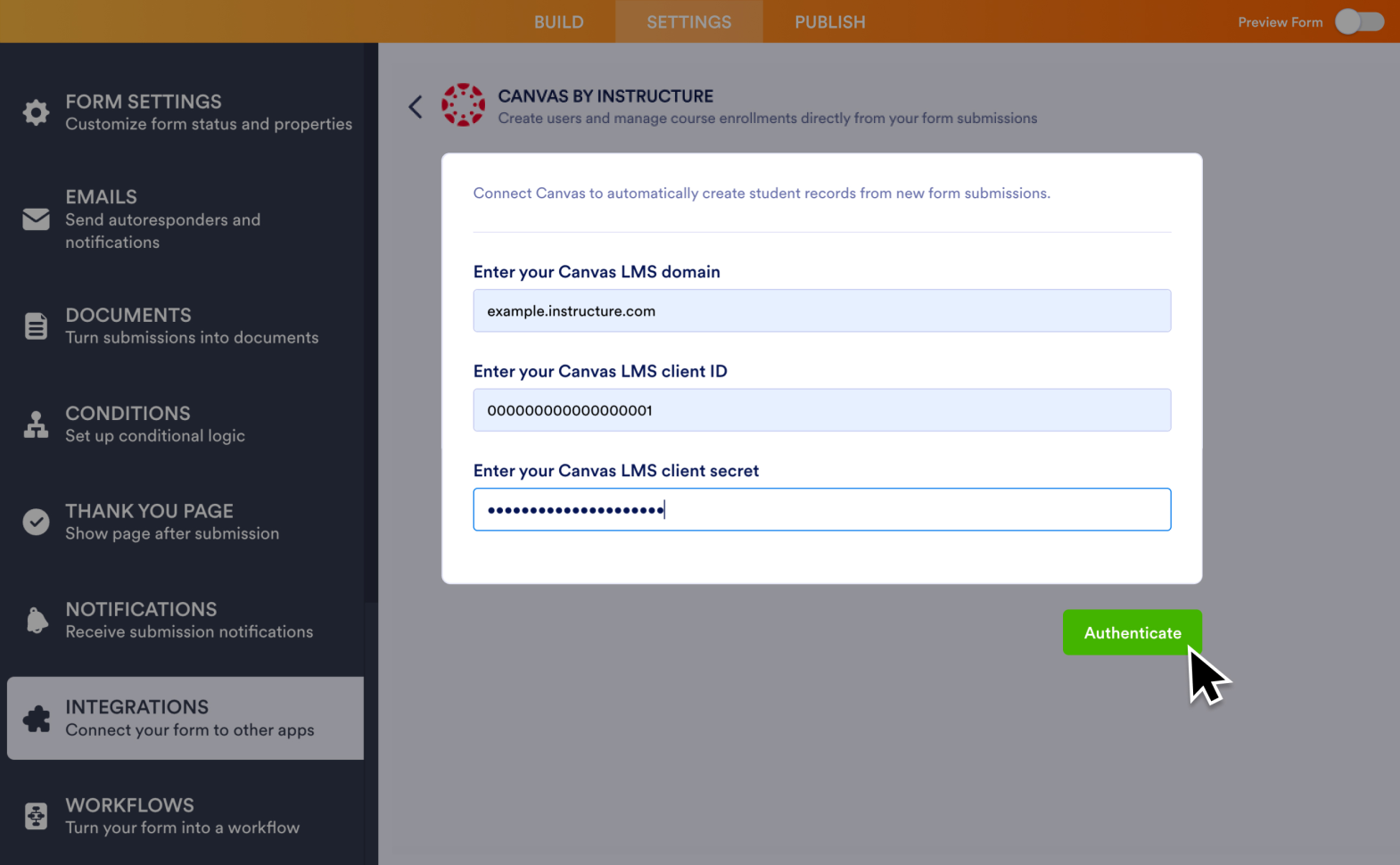This screenshot has height=865, width=1400.
Task: Click the Integrations puzzle piece icon
Action: pos(37,719)
